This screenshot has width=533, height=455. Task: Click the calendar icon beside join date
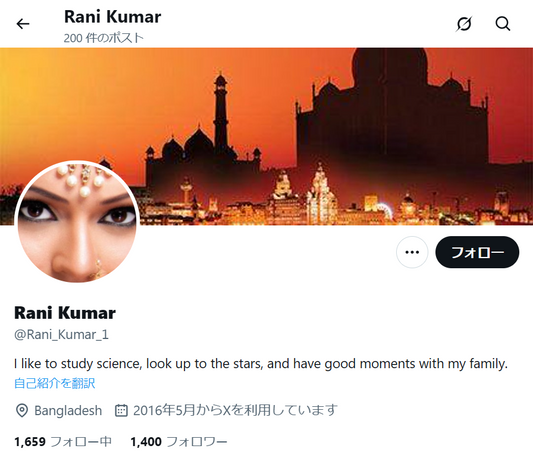pos(121,410)
